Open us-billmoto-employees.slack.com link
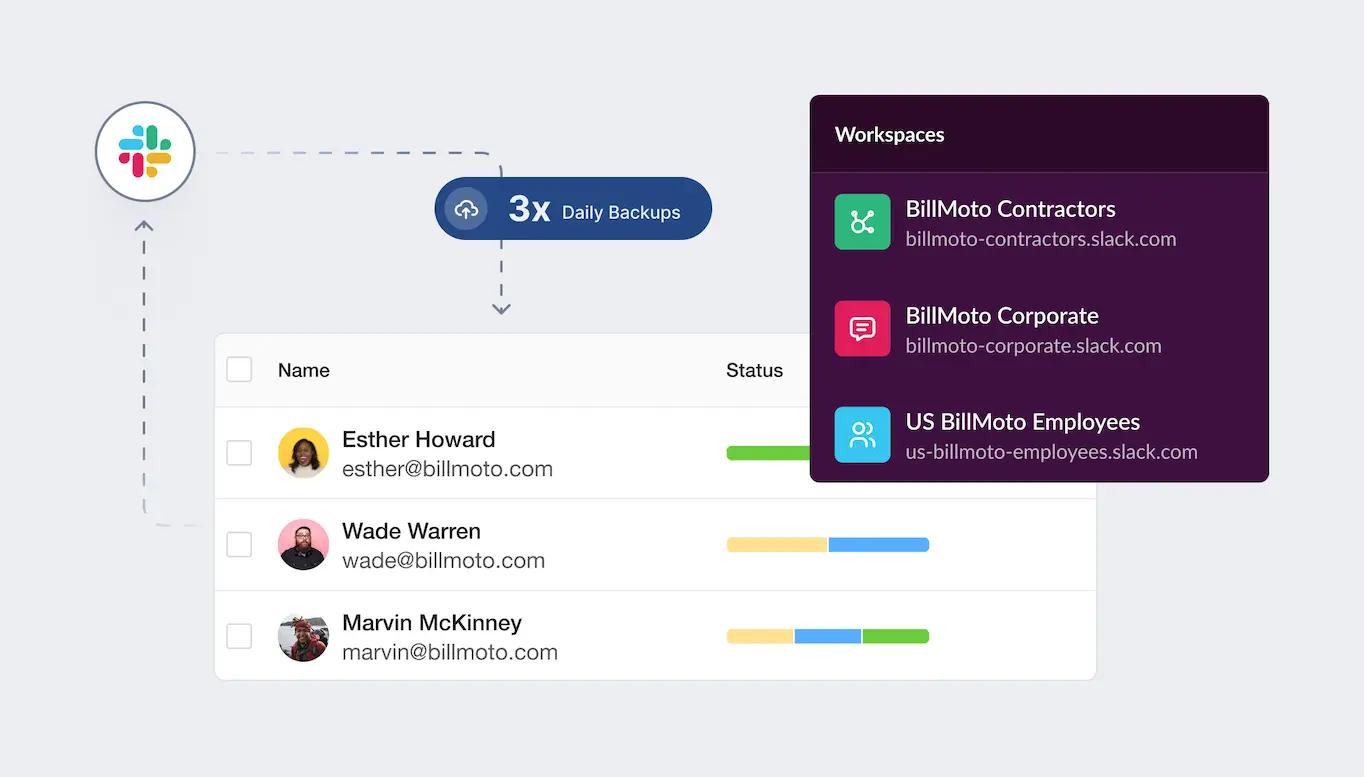Viewport: 1364px width, 777px height. pyautogui.click(x=1051, y=452)
